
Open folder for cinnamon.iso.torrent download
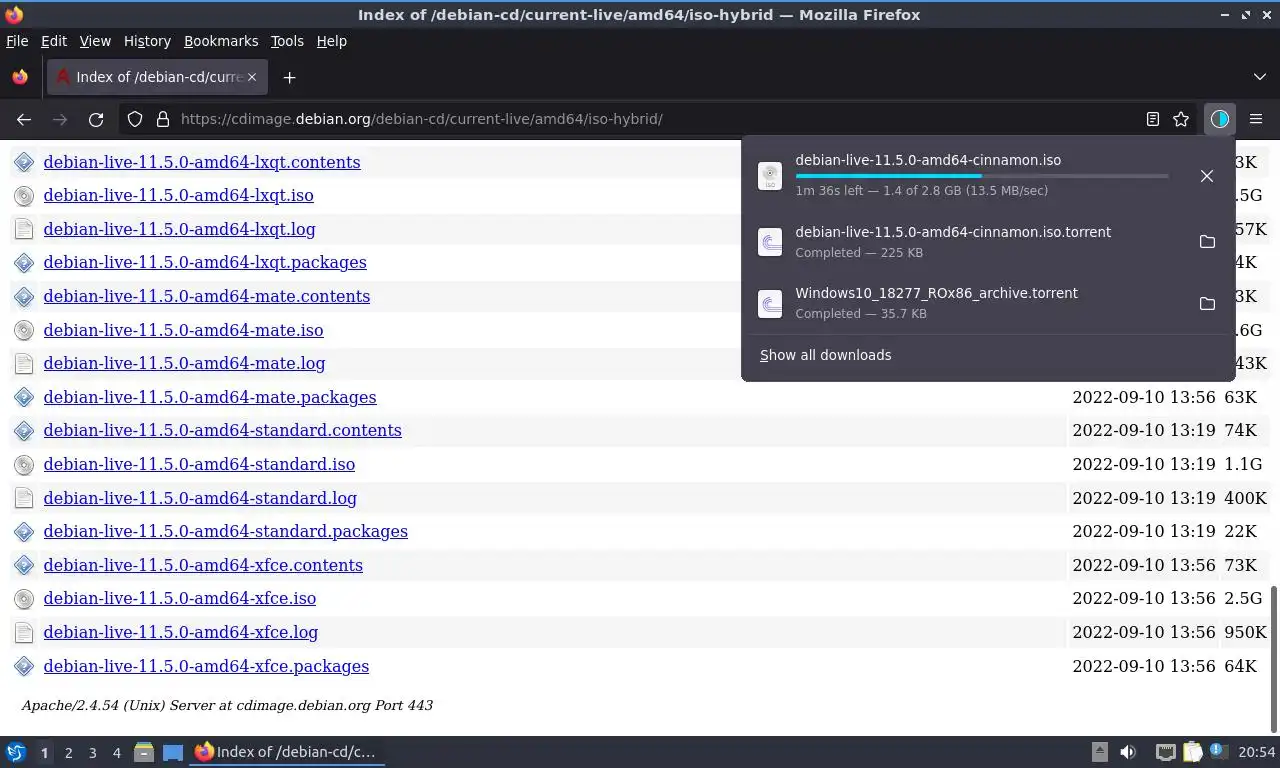click(1207, 242)
